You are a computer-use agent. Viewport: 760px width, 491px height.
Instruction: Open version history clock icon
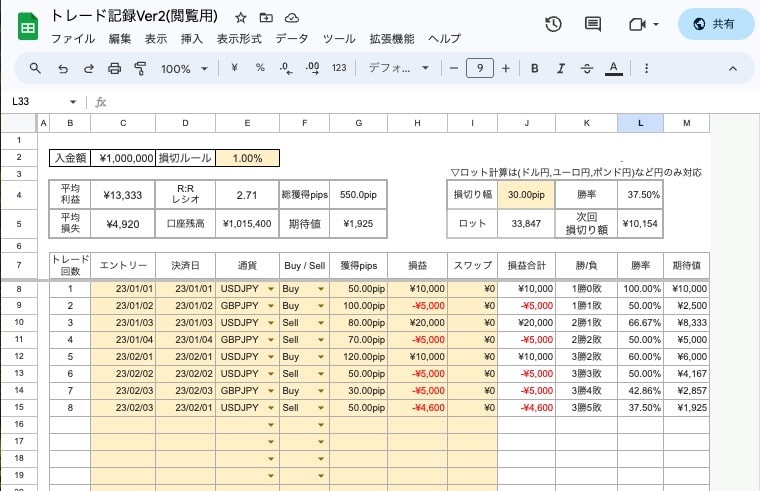pyautogui.click(x=553, y=24)
